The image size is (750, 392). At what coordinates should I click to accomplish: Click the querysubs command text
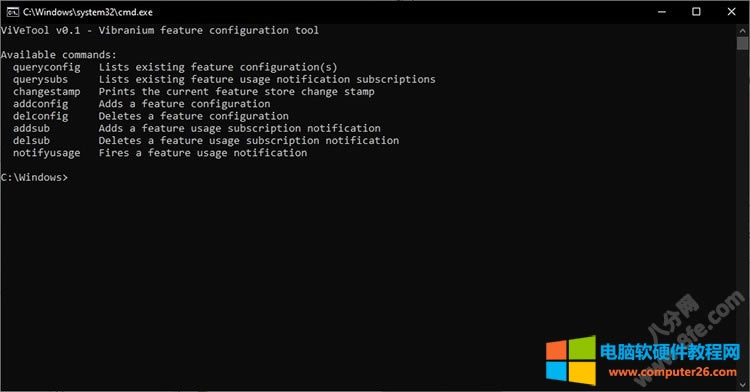point(40,80)
